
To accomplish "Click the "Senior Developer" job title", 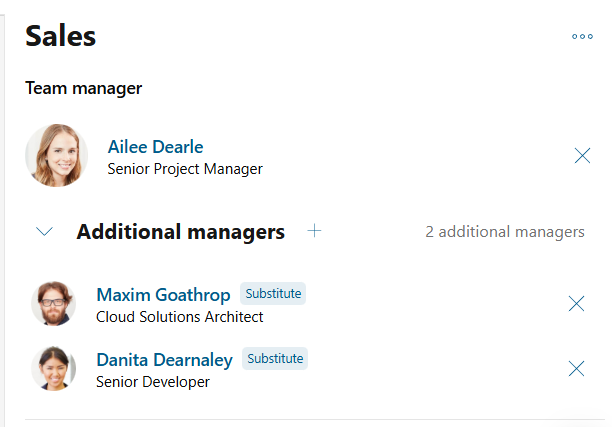I will pos(153,382).
